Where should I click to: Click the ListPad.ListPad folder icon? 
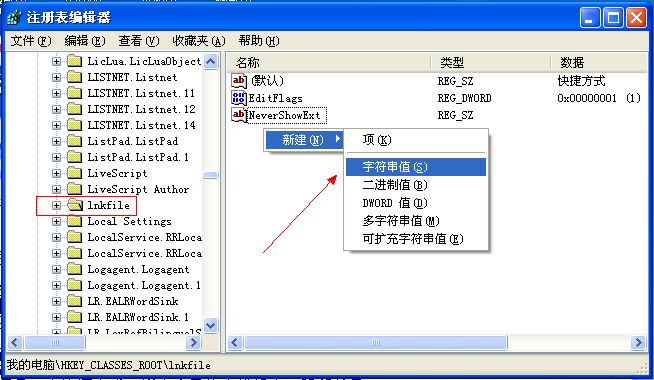pos(74,141)
